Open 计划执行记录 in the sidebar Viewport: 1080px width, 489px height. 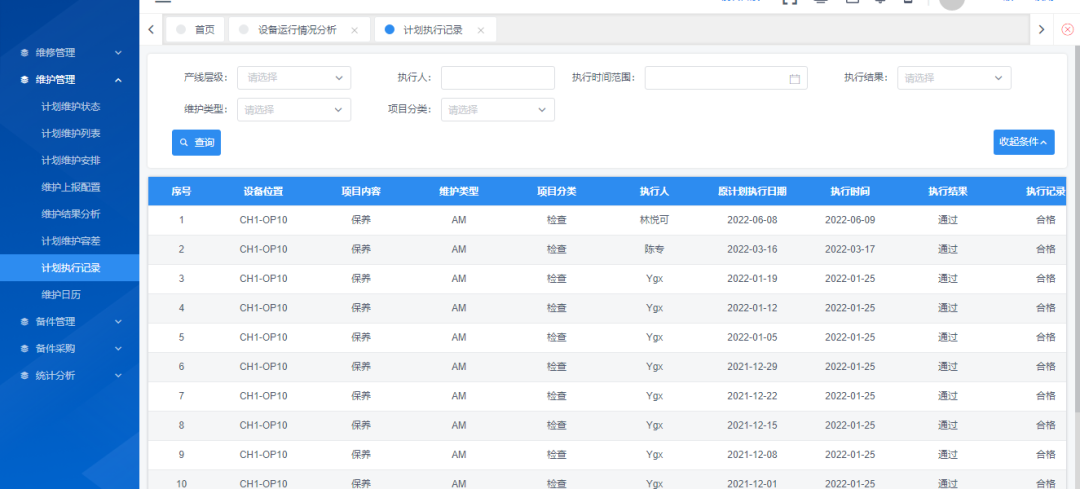[x=70, y=268]
